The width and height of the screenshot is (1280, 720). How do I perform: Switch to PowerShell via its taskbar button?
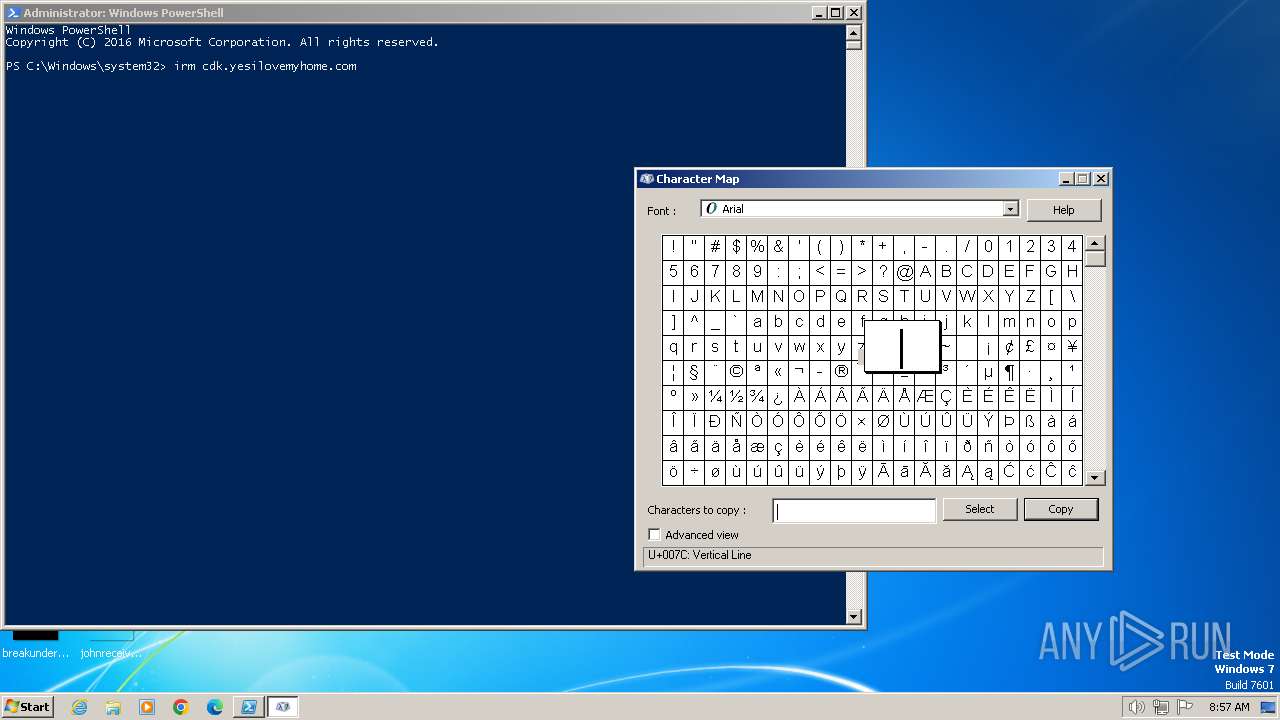[249, 707]
